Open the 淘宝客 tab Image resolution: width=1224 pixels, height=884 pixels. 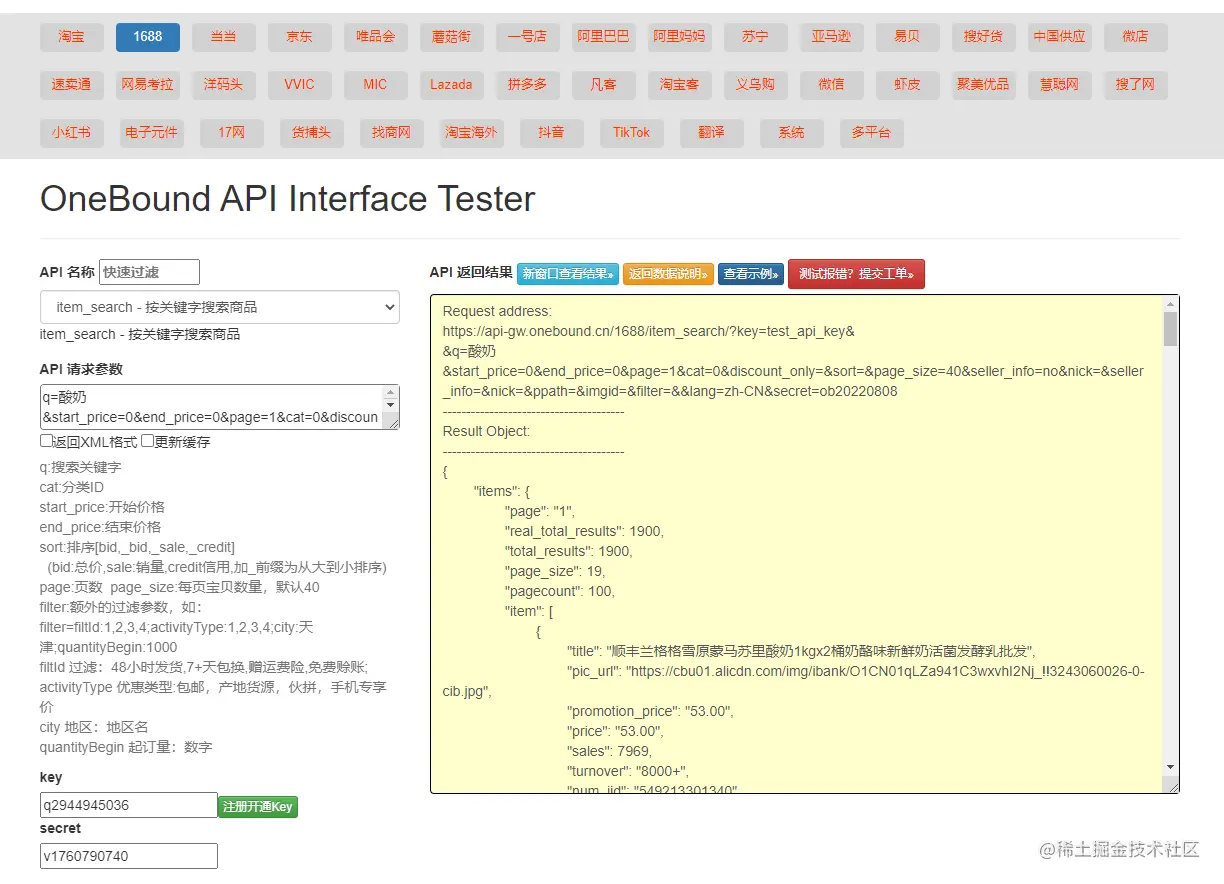680,85
